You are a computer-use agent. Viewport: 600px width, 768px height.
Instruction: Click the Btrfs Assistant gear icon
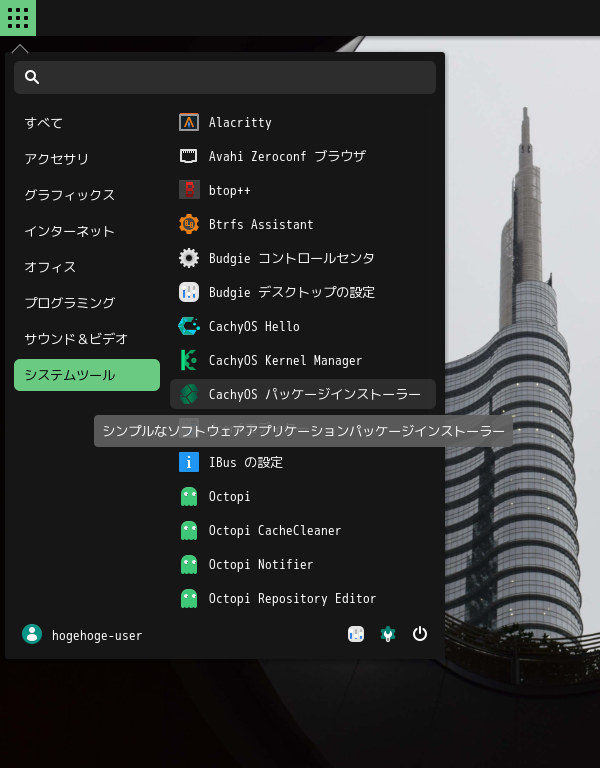[x=189, y=224]
